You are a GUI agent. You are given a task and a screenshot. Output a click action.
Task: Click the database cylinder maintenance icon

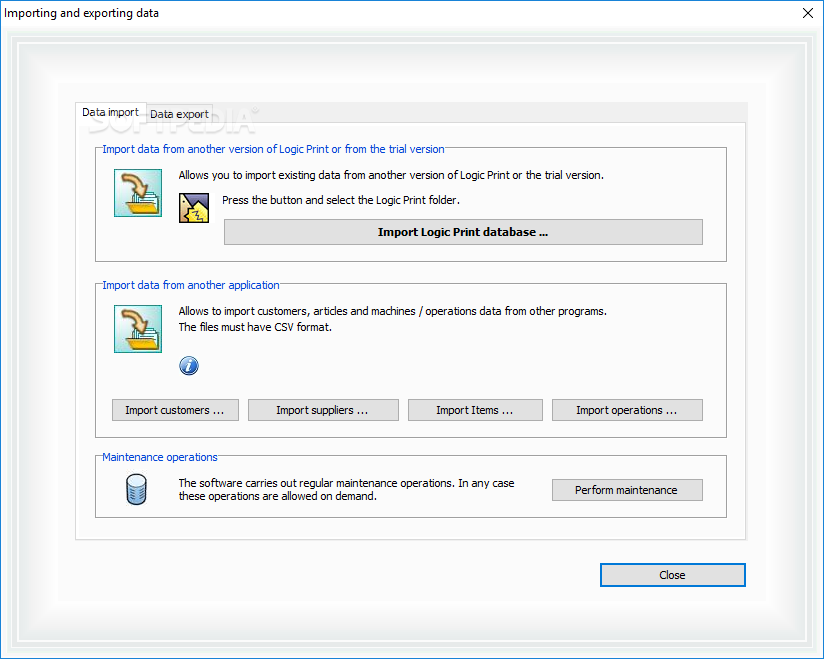click(137, 490)
